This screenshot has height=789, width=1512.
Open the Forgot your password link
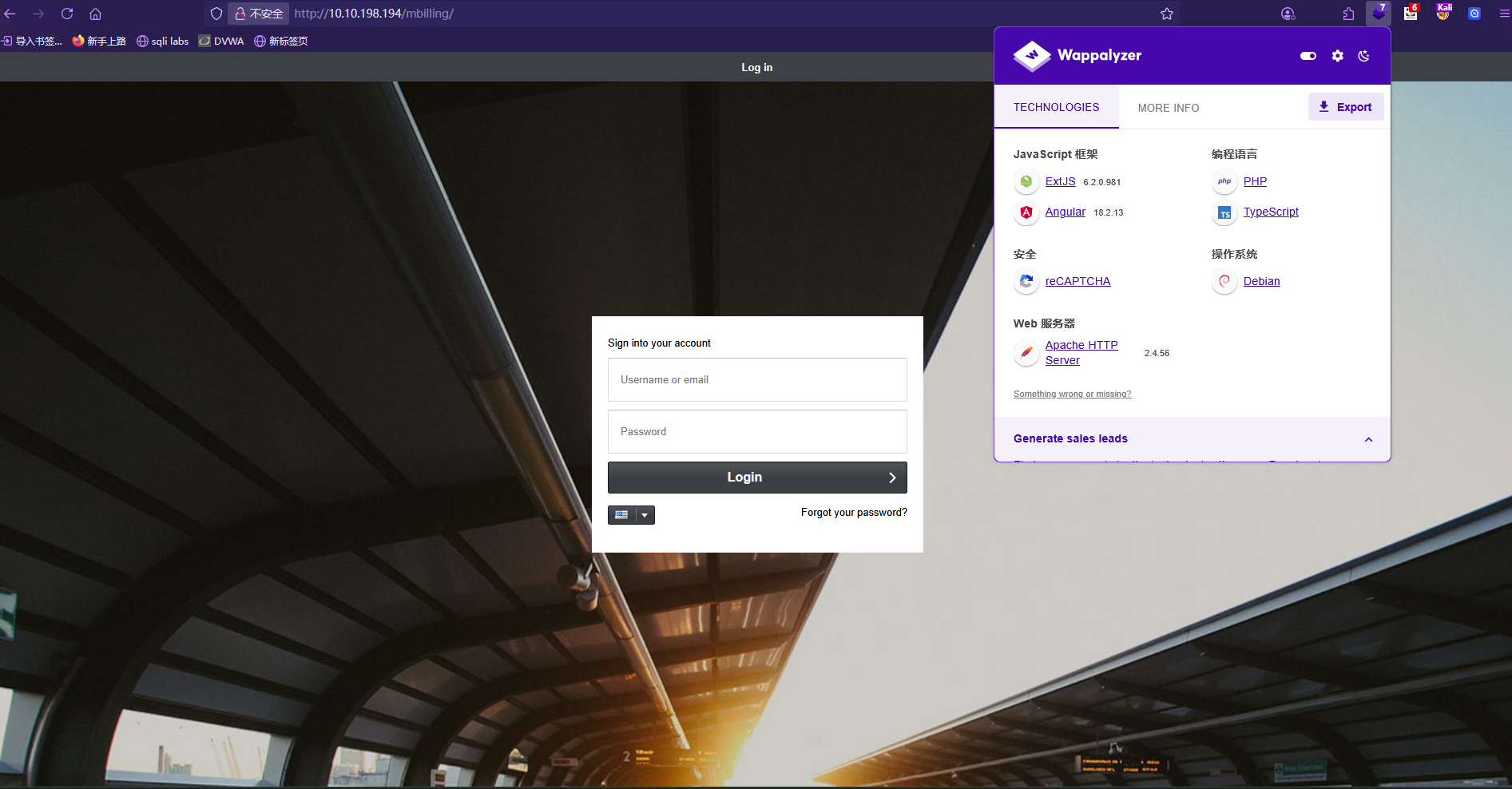[x=854, y=513]
